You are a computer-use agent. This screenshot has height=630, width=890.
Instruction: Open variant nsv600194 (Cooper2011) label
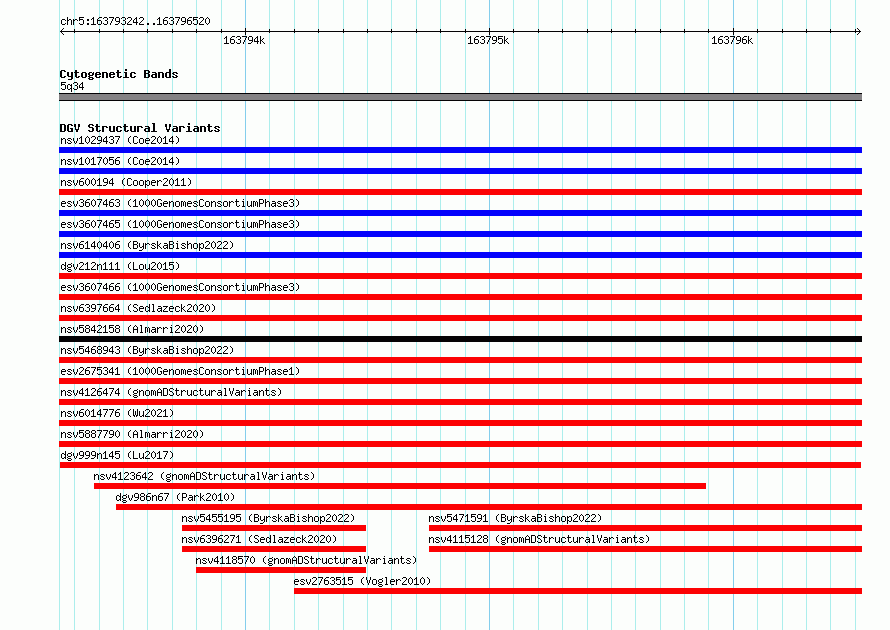pyautogui.click(x=126, y=182)
